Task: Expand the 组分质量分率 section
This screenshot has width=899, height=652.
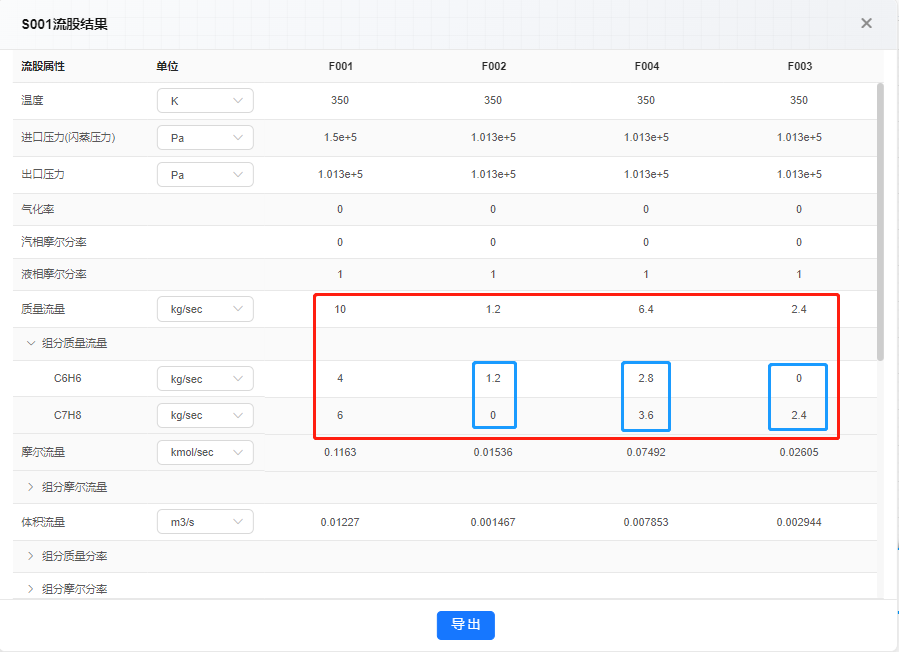Action: (x=31, y=556)
